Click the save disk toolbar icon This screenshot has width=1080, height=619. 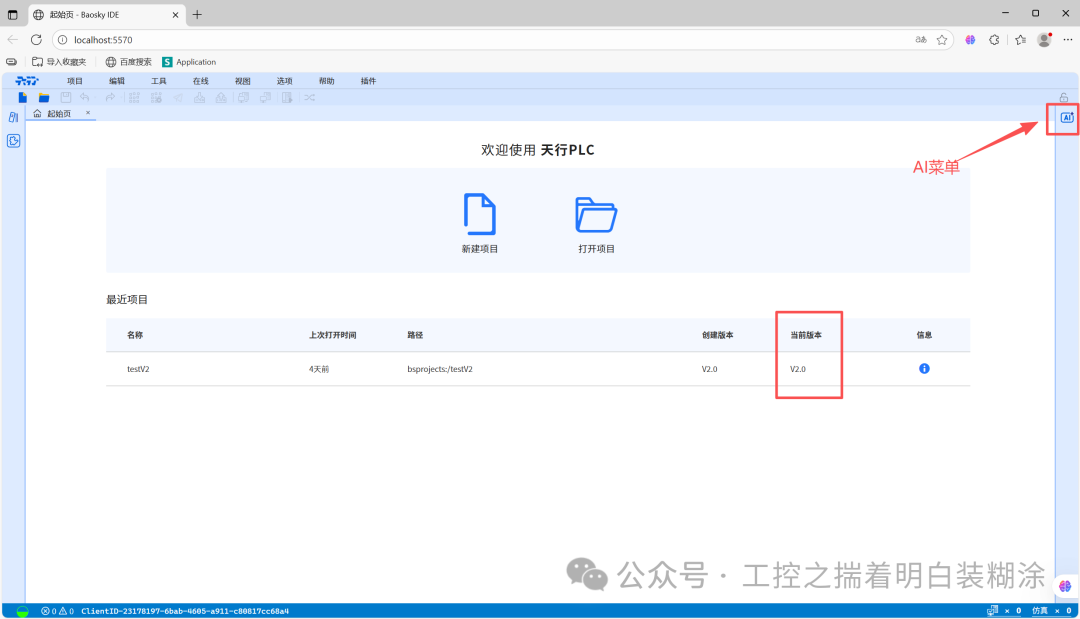coord(65,98)
